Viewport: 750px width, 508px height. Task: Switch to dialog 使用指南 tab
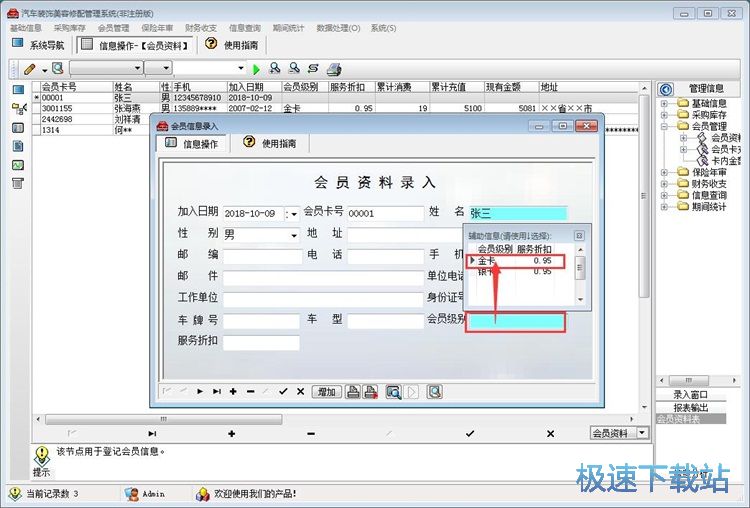click(x=270, y=143)
